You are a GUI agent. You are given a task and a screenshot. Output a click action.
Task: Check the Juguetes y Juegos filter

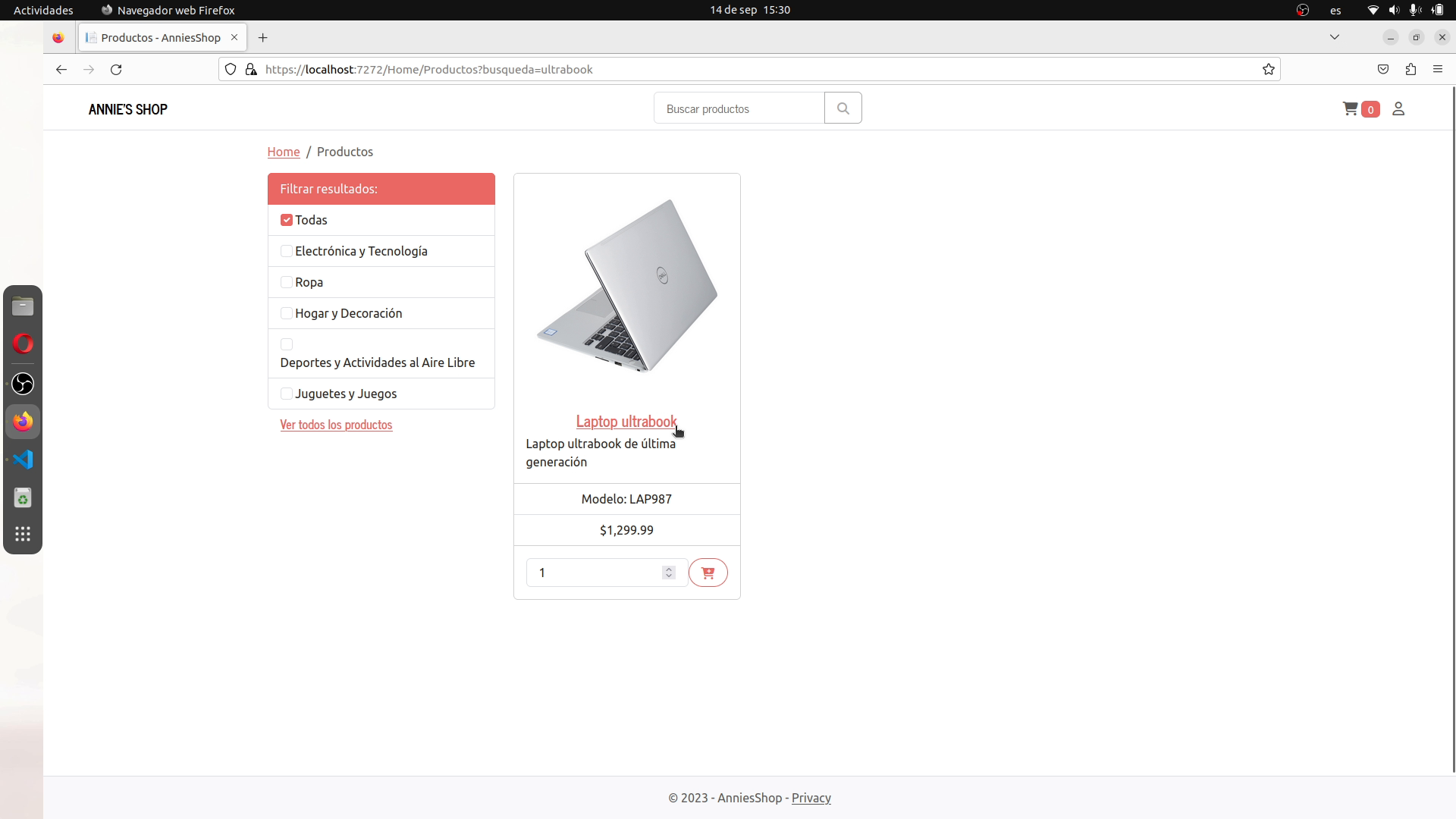click(287, 394)
